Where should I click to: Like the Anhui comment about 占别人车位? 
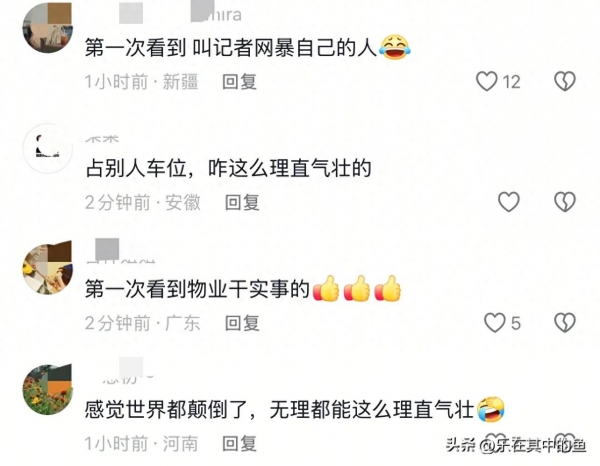[509, 202]
